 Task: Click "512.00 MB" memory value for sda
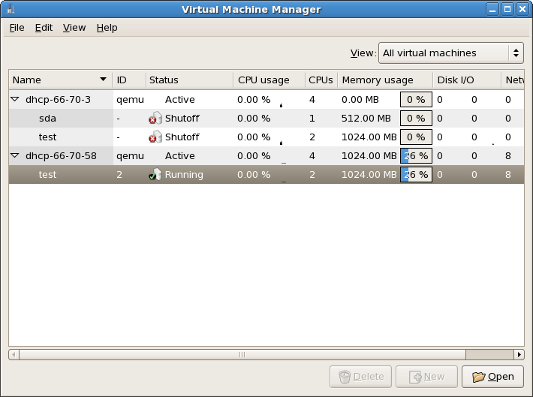[366, 118]
